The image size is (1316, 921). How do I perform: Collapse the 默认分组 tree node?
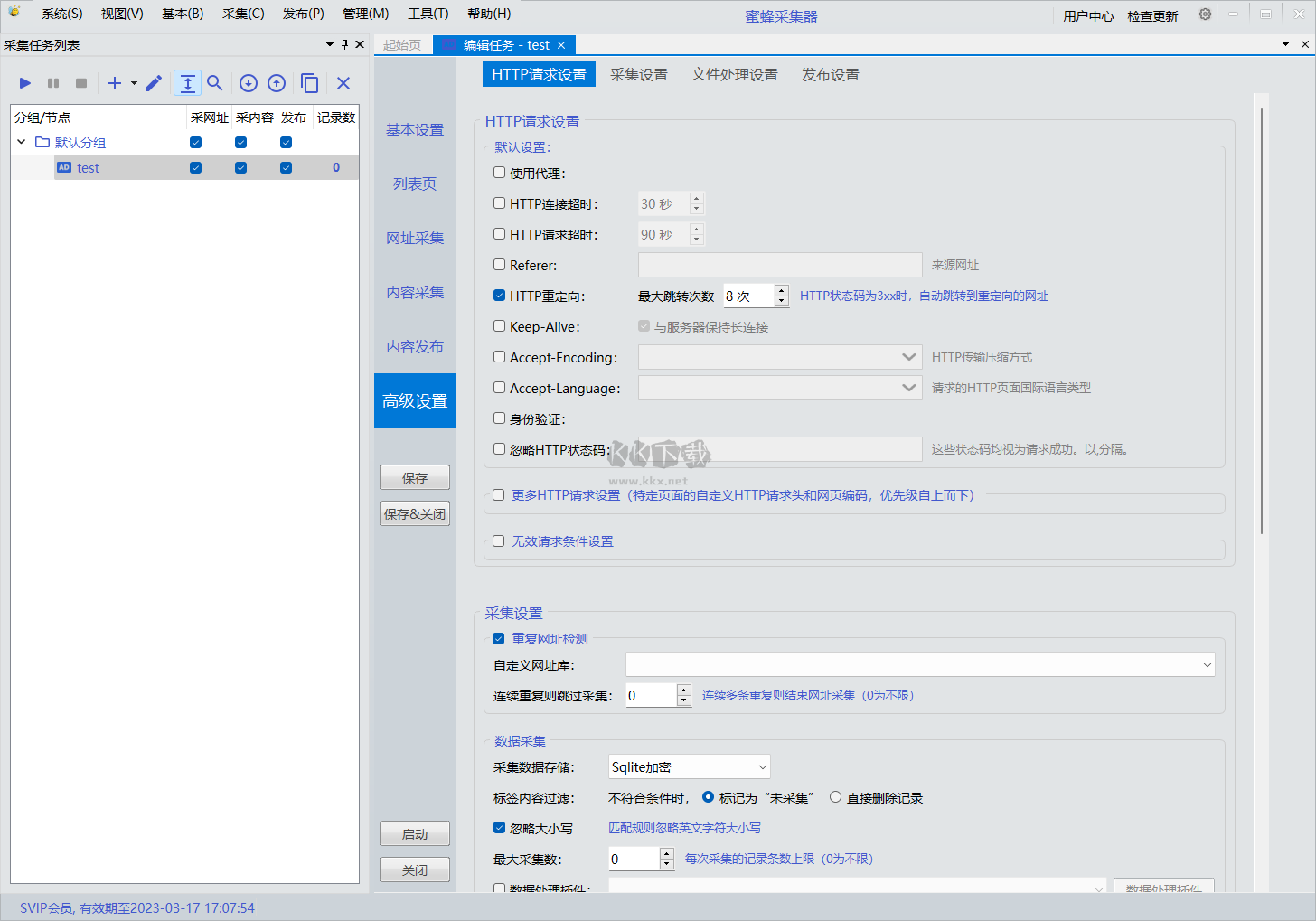coord(20,142)
